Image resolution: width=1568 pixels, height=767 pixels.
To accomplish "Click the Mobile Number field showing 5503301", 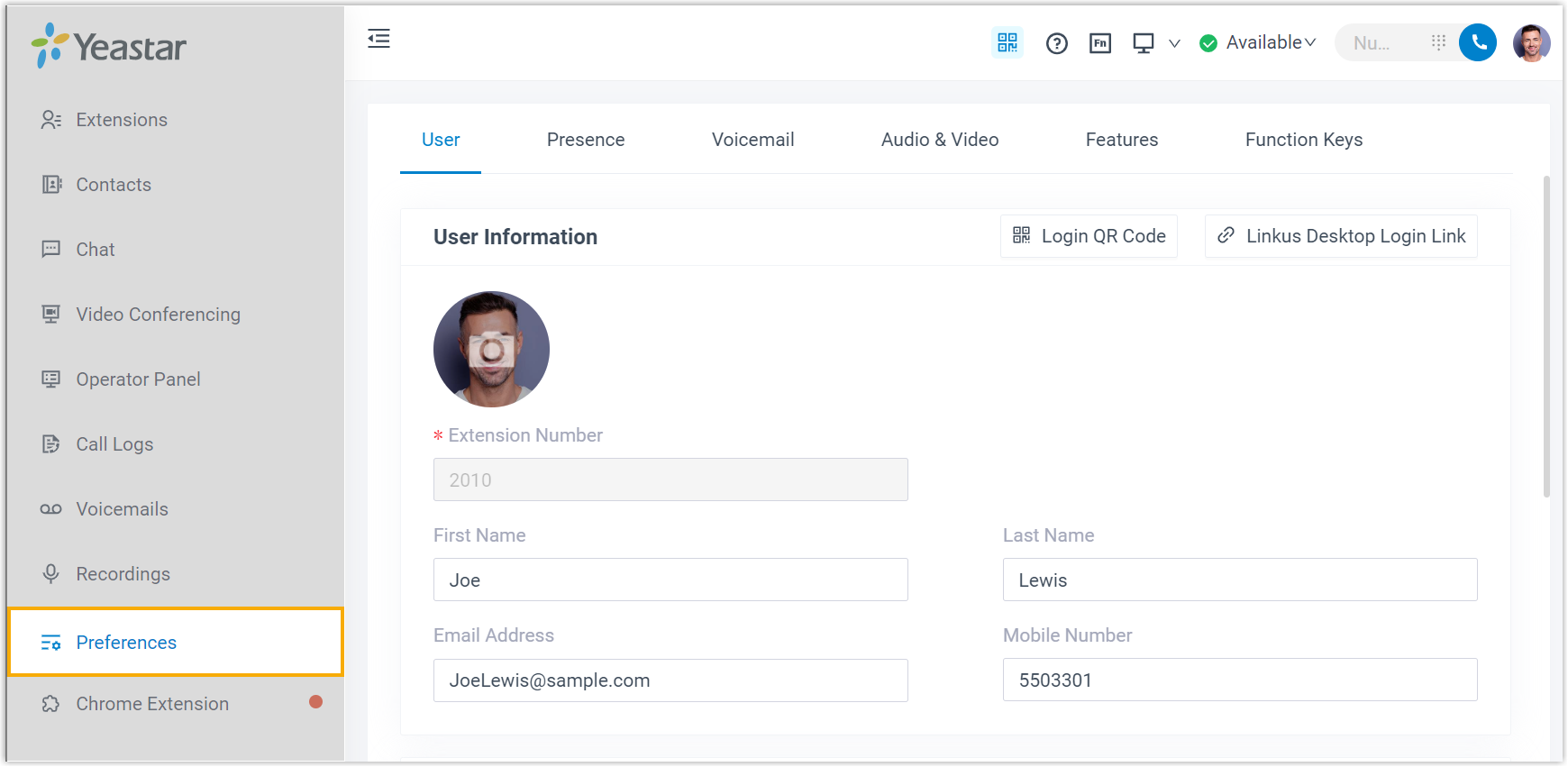I will (1240, 680).
